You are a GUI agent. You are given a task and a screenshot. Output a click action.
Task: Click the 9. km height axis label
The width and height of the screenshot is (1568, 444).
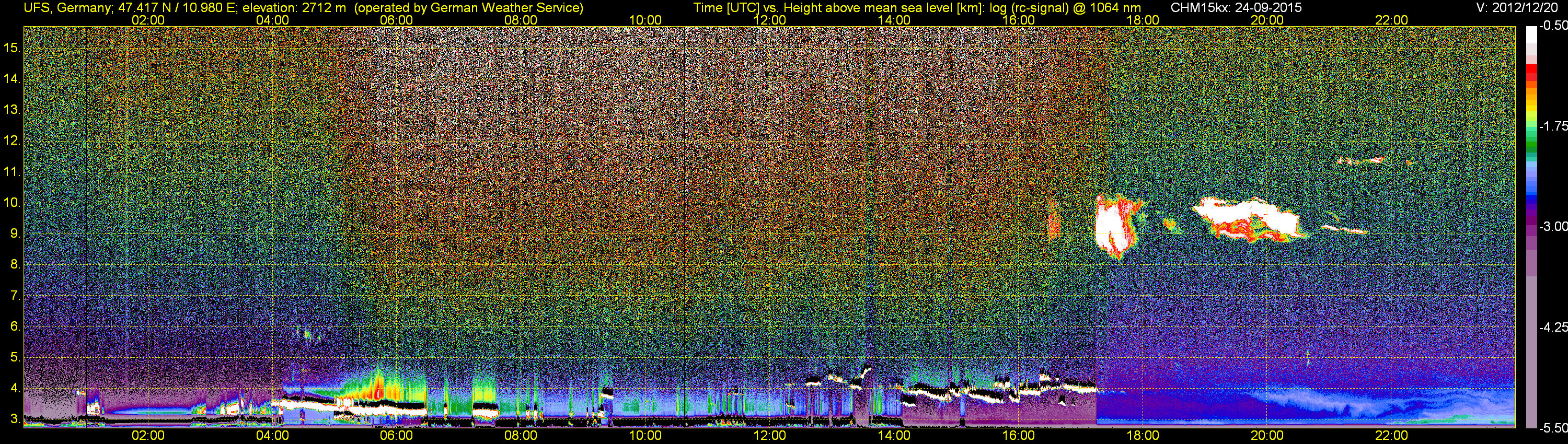15,233
